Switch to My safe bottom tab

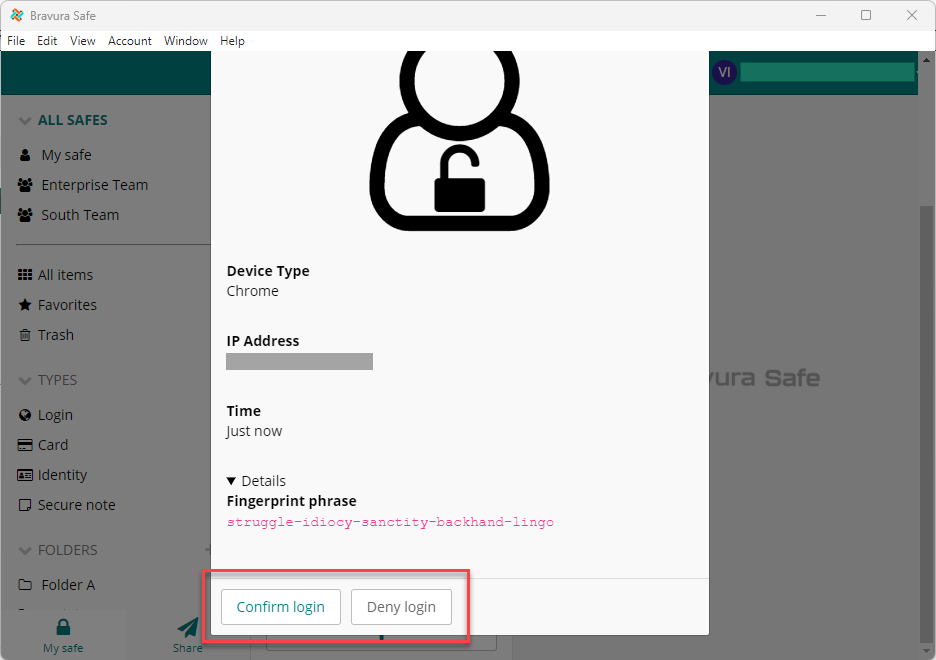tap(63, 634)
